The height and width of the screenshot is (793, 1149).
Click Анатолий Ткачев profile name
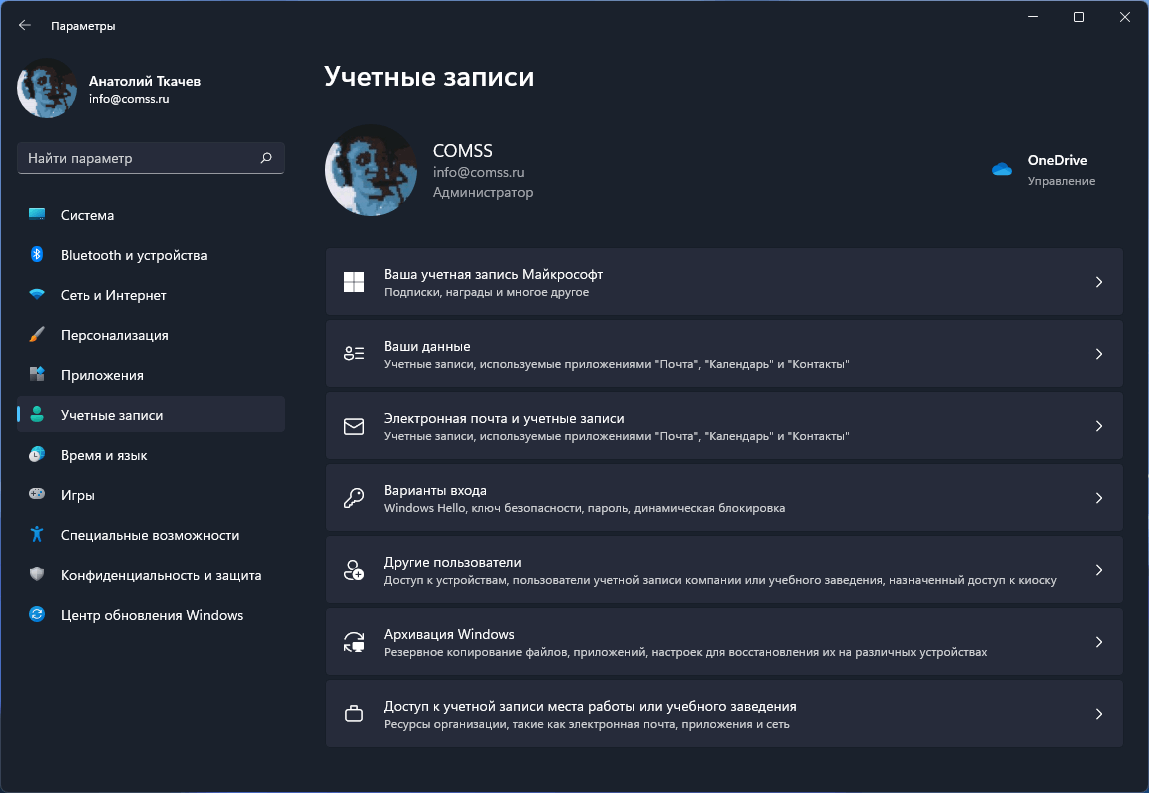145,81
